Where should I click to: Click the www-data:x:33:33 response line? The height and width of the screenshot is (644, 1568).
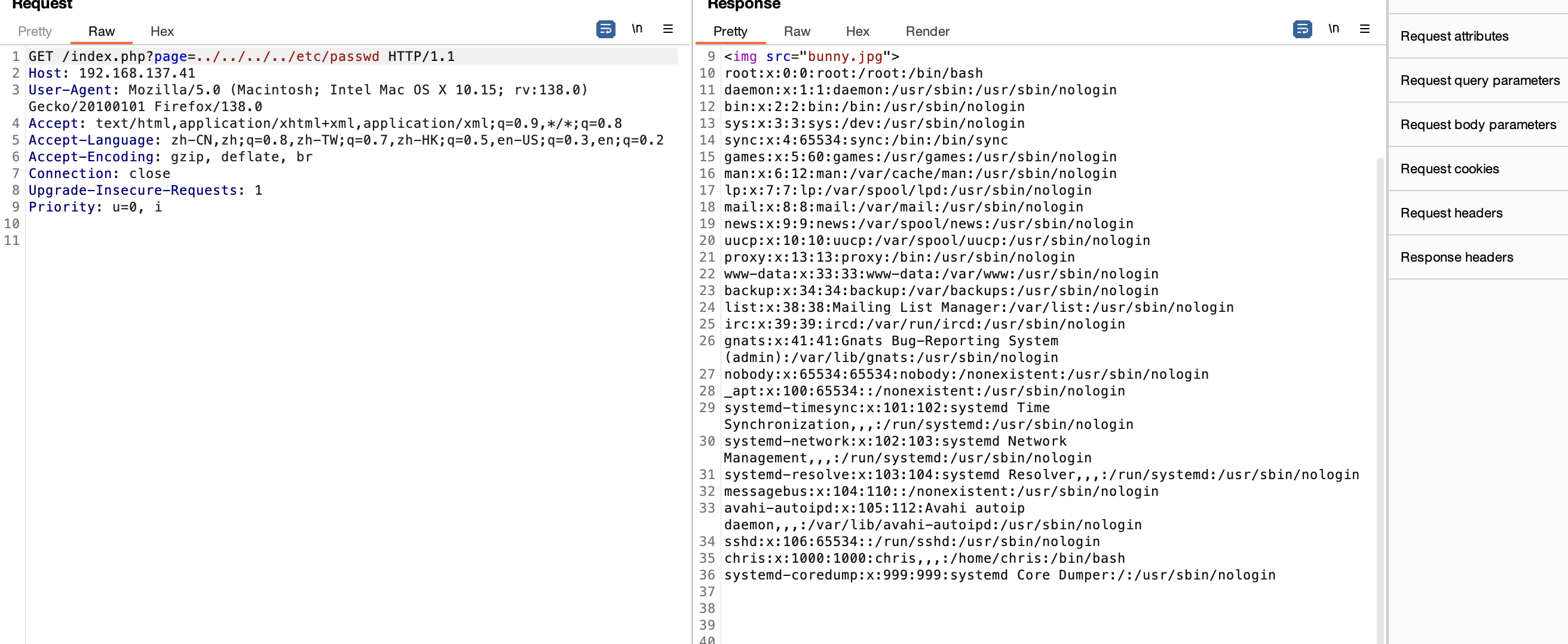click(941, 274)
